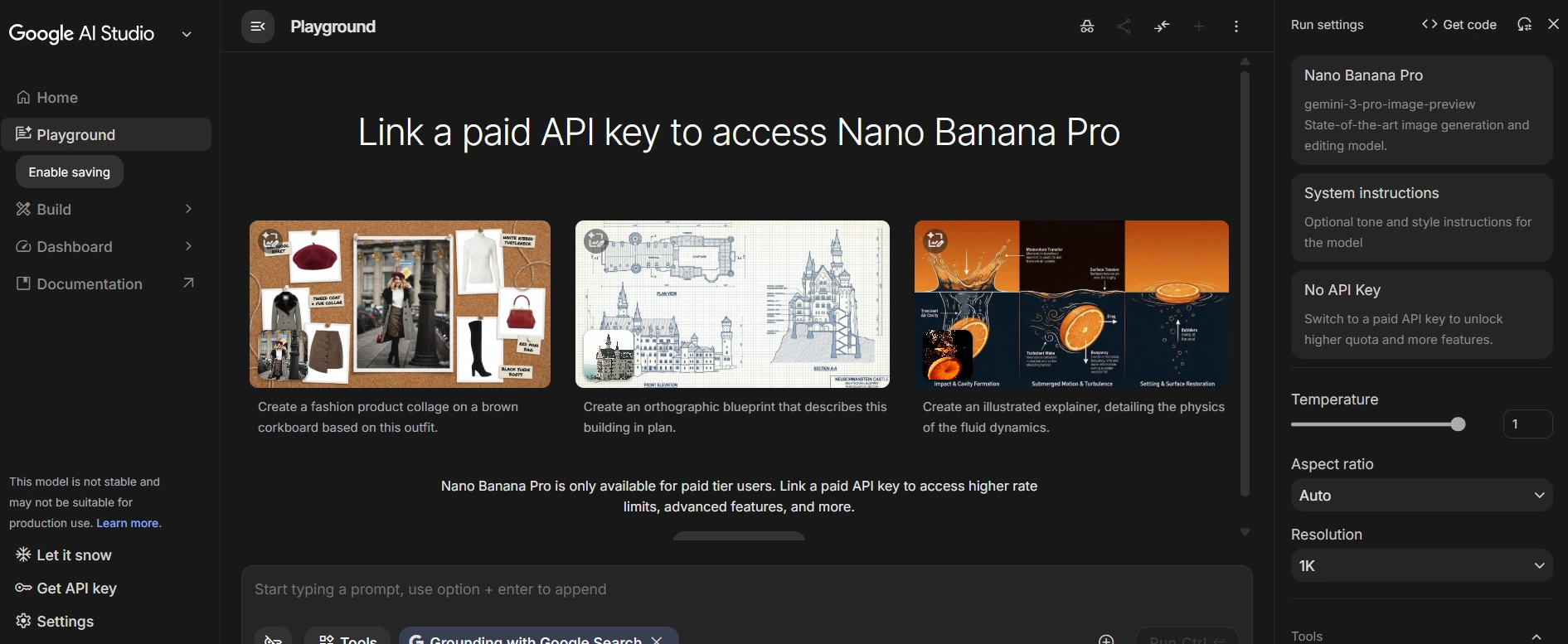The width and height of the screenshot is (1568, 644).
Task: Click the remix icon on fluid dynamics card
Action: click(935, 240)
